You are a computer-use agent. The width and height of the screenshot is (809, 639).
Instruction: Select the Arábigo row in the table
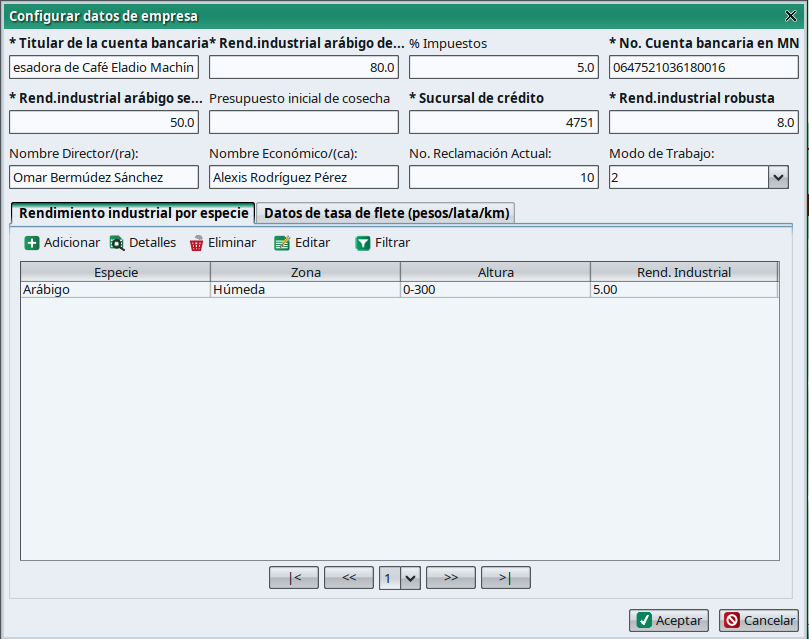(x=115, y=290)
